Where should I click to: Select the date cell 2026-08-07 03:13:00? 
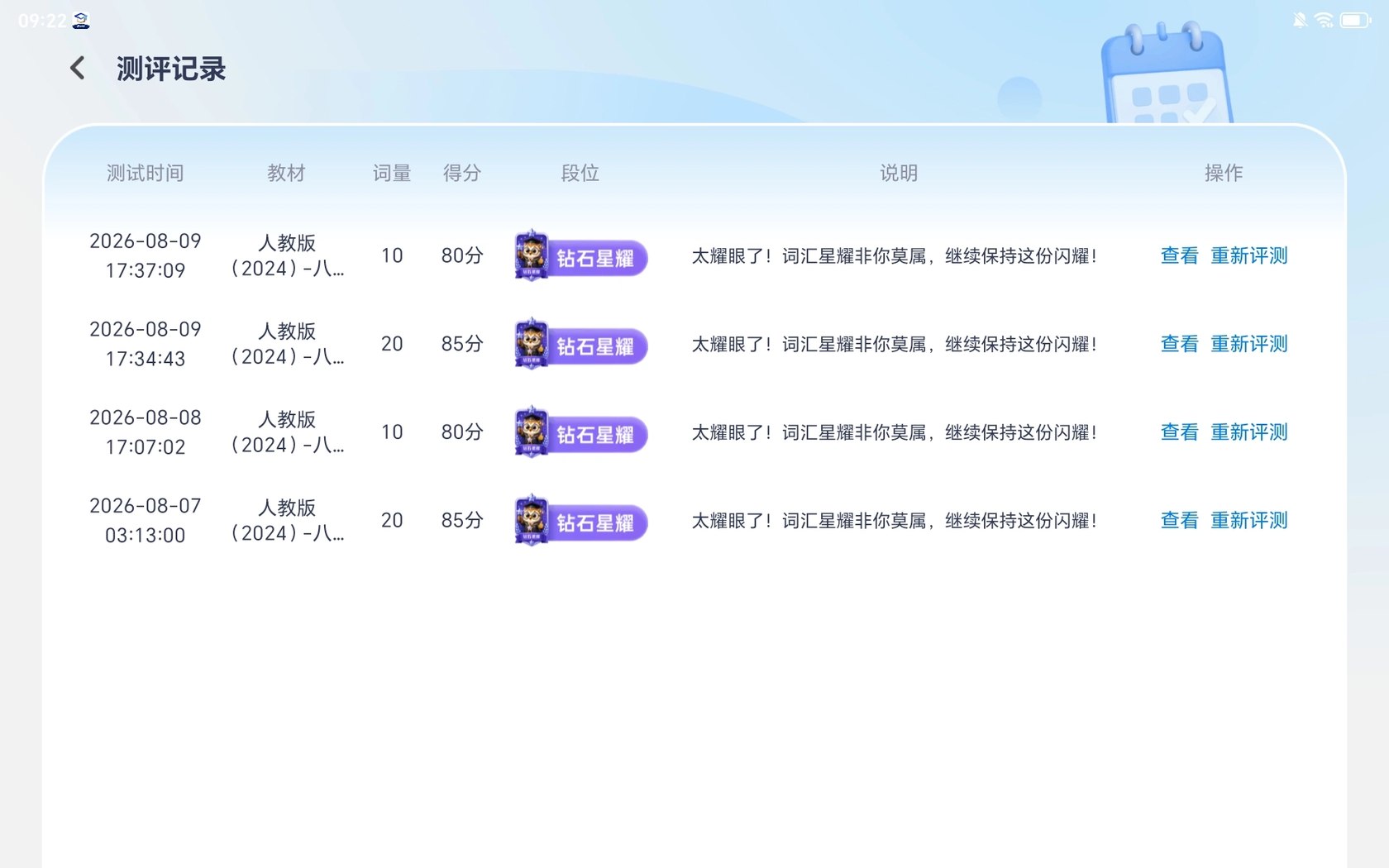tap(146, 521)
